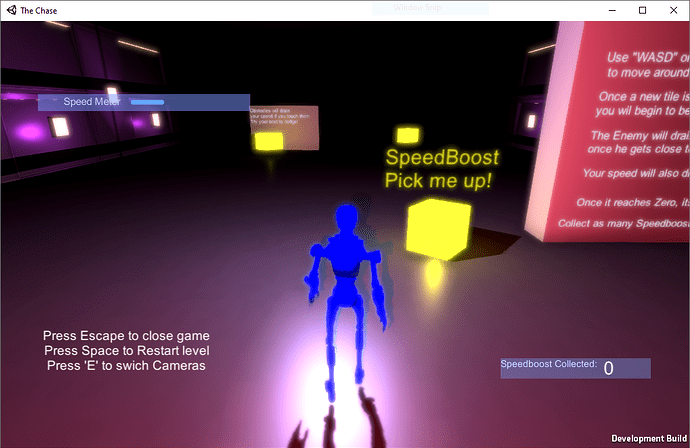
Task: Click the Speedboost Collected counter value 0
Action: click(609, 368)
